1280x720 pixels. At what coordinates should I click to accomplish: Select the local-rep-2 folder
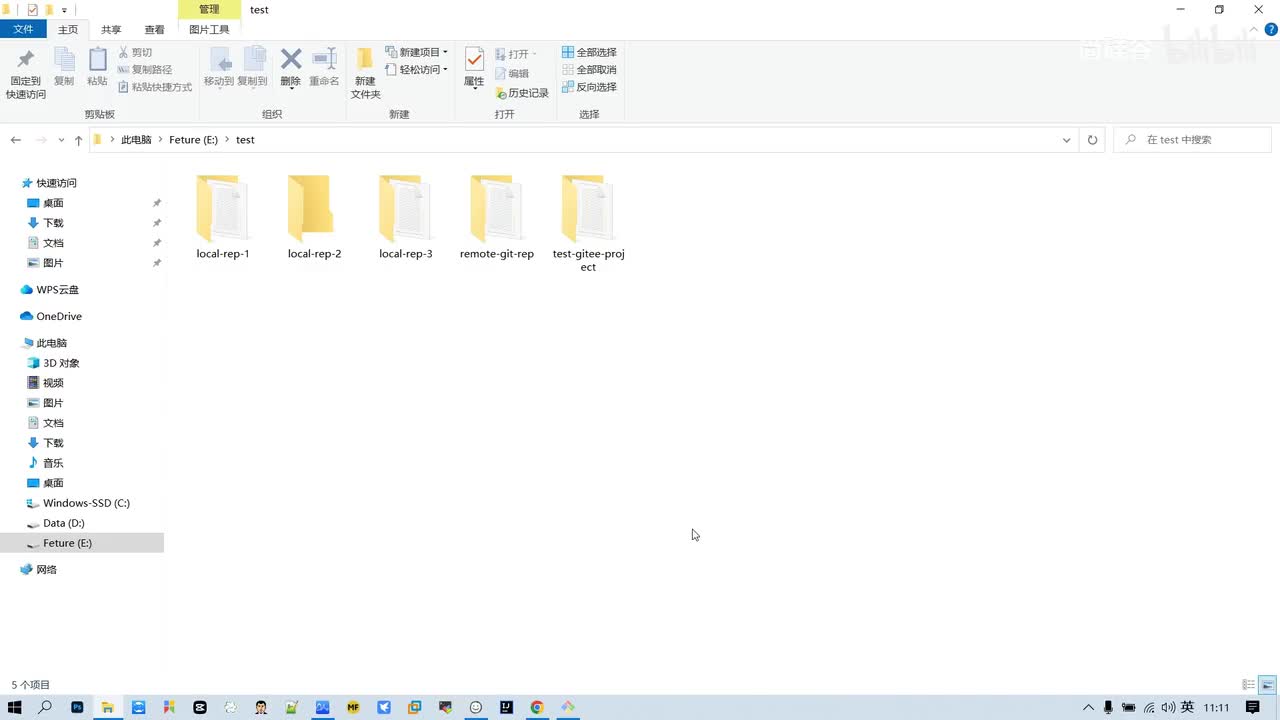pos(314,217)
